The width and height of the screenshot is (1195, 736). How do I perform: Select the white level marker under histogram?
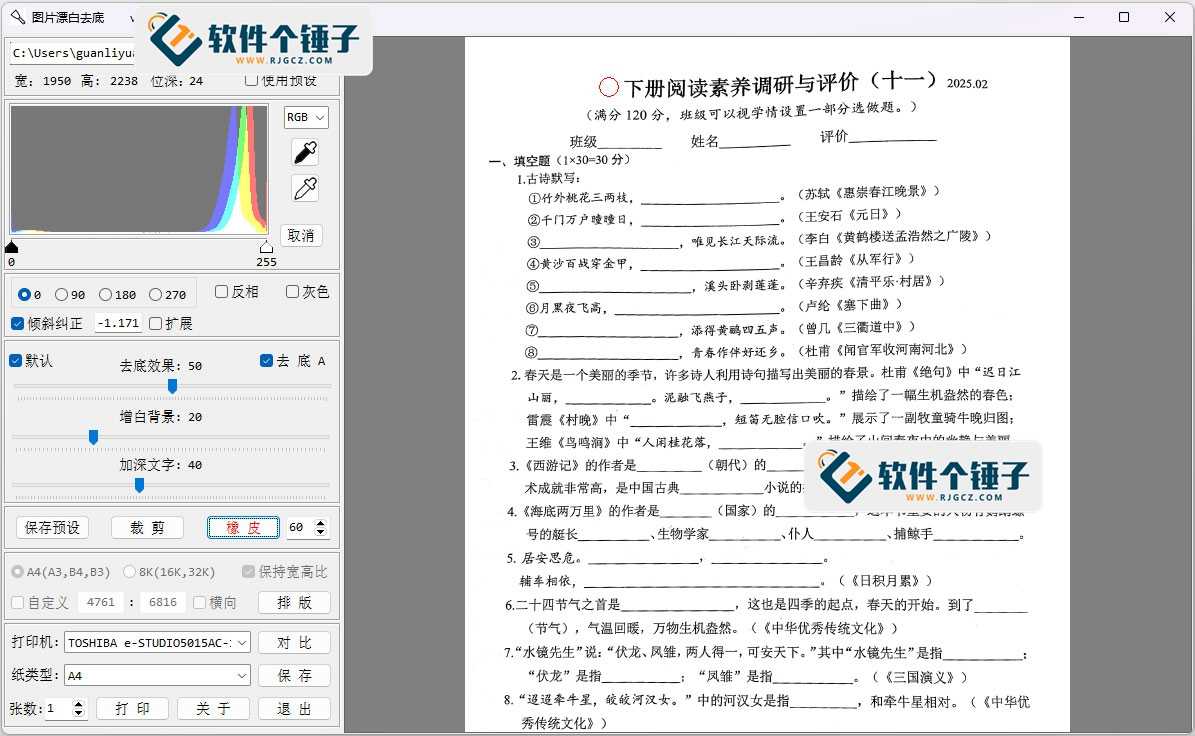(x=266, y=247)
